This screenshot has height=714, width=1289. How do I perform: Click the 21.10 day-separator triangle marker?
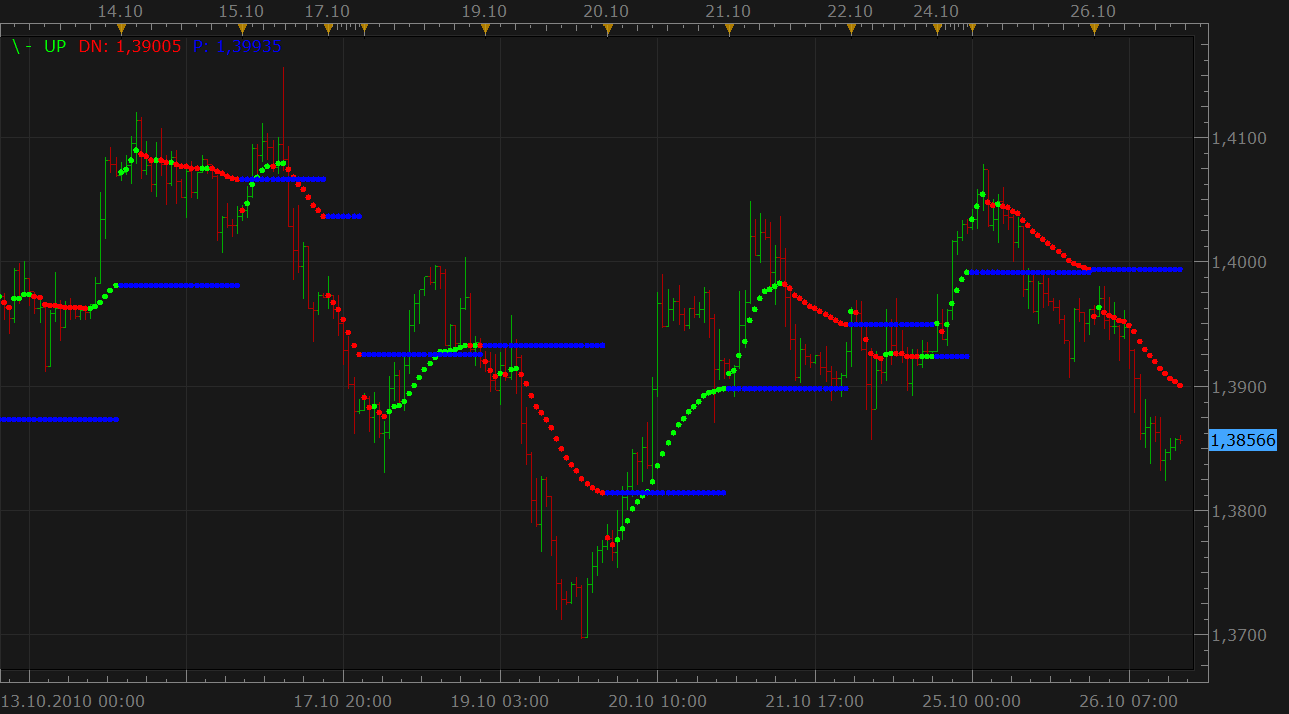pos(729,29)
